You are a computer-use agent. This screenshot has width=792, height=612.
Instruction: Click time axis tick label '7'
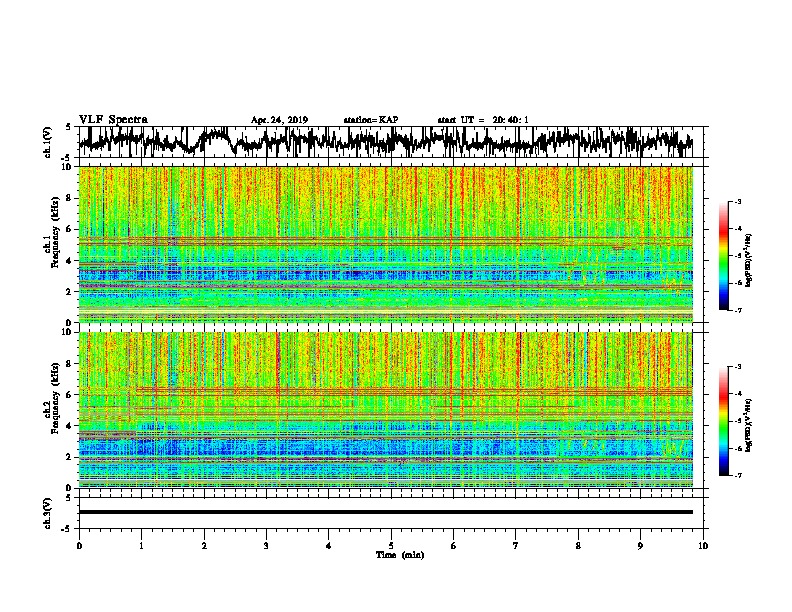[x=516, y=546]
